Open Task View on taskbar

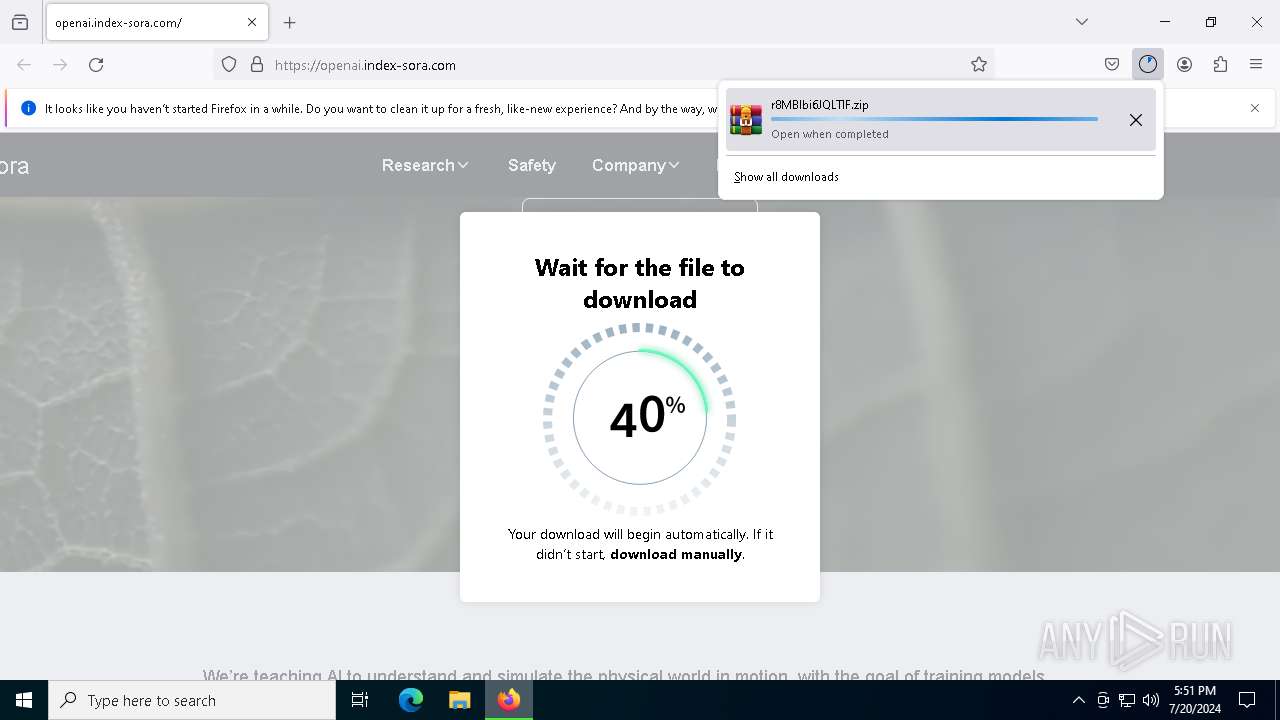point(361,700)
